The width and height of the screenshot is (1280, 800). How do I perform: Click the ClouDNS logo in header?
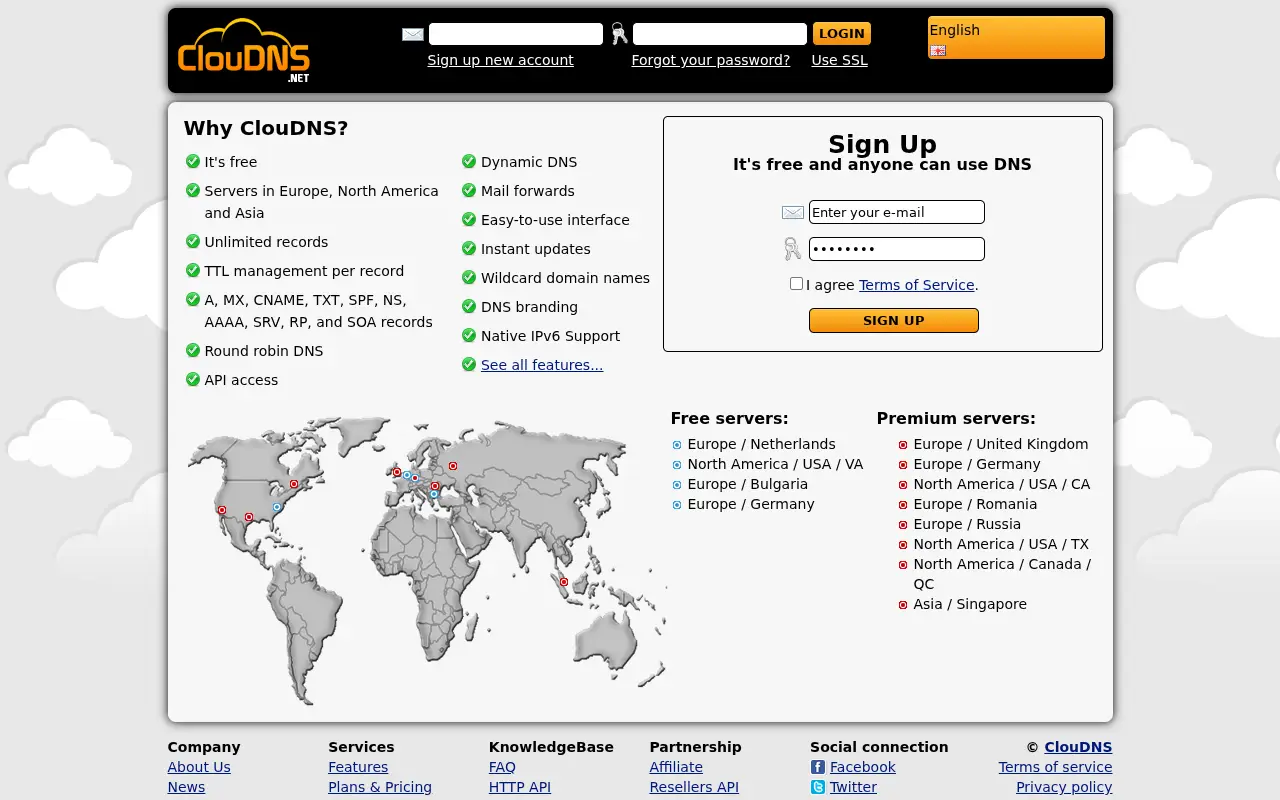click(244, 50)
